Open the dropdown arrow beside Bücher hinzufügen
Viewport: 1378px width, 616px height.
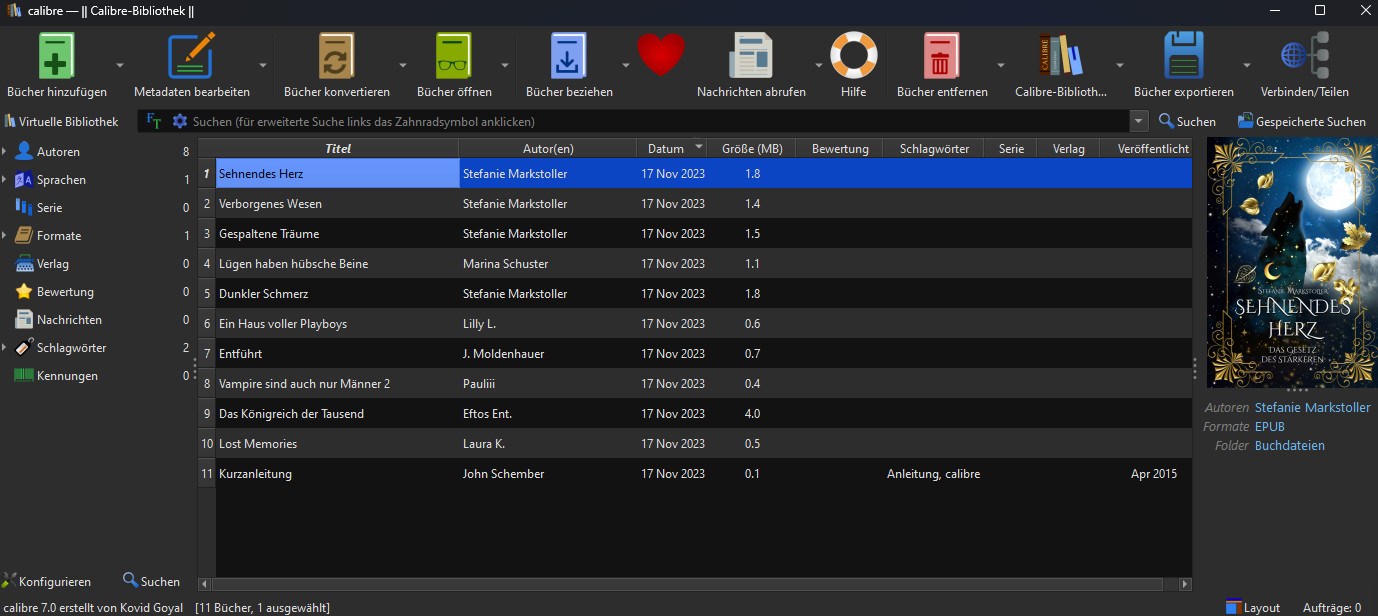click(120, 65)
